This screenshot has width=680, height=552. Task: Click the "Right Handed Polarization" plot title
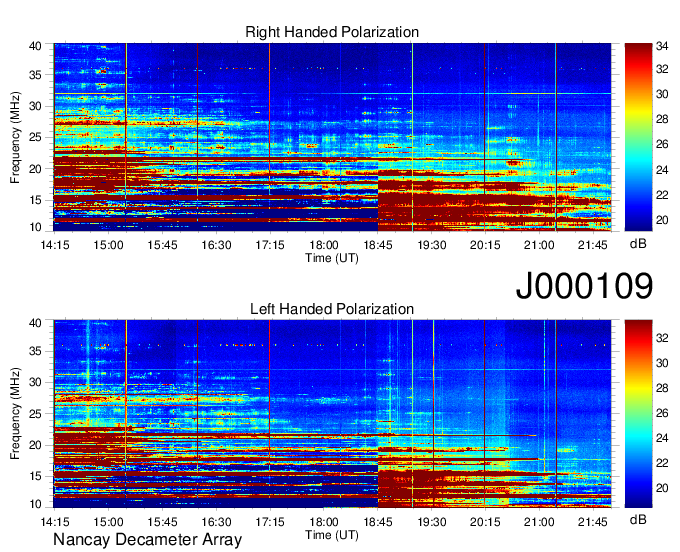point(332,32)
